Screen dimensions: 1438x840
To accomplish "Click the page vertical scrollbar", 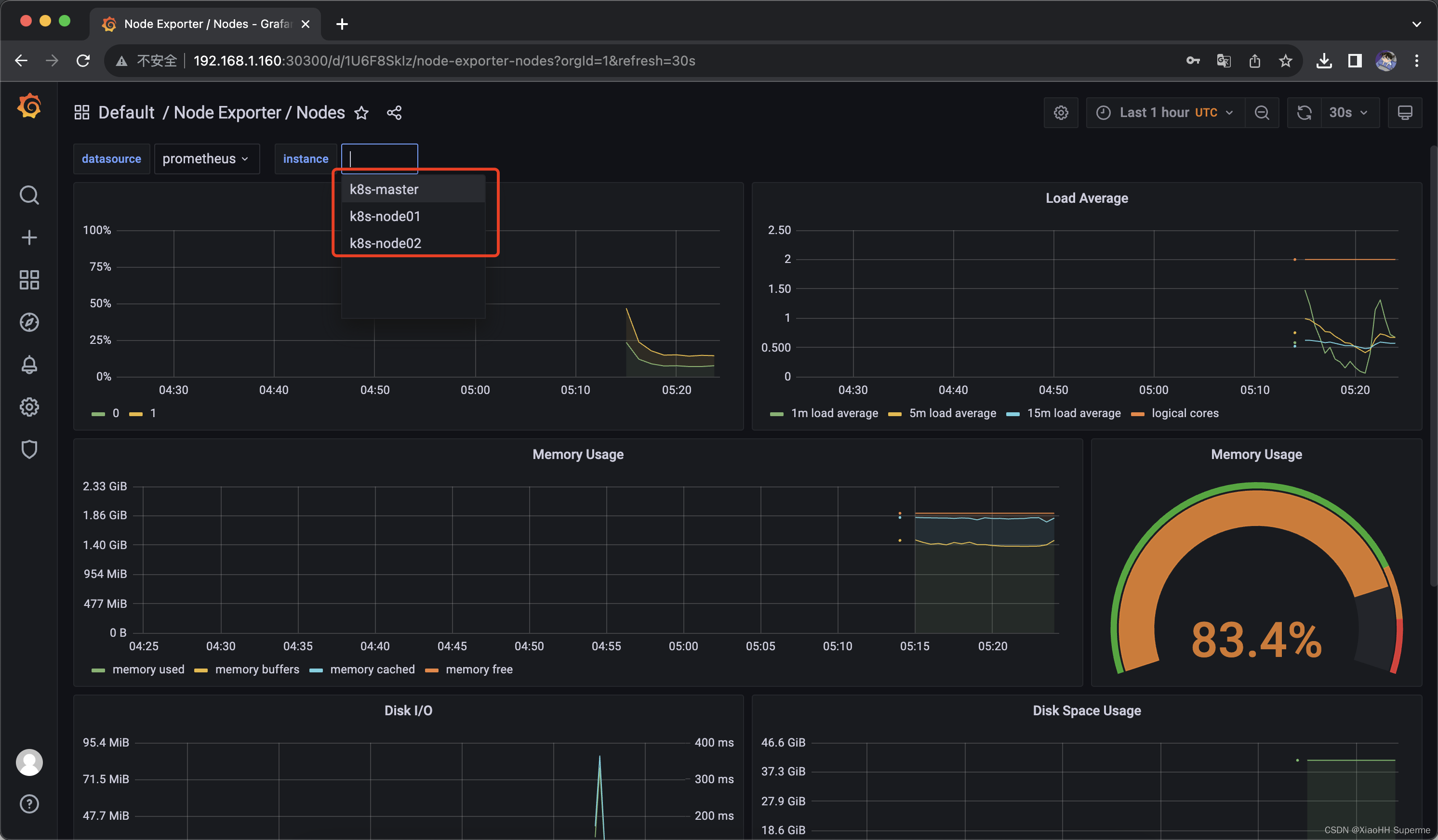I will pos(1433,365).
